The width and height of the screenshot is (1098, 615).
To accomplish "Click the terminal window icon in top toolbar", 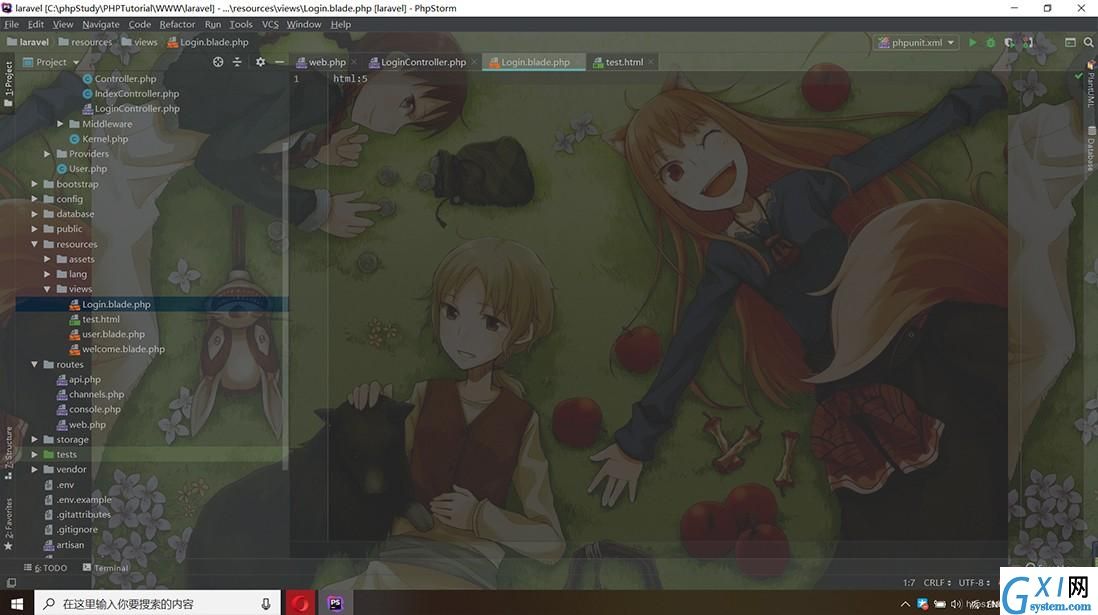I will [1070, 43].
